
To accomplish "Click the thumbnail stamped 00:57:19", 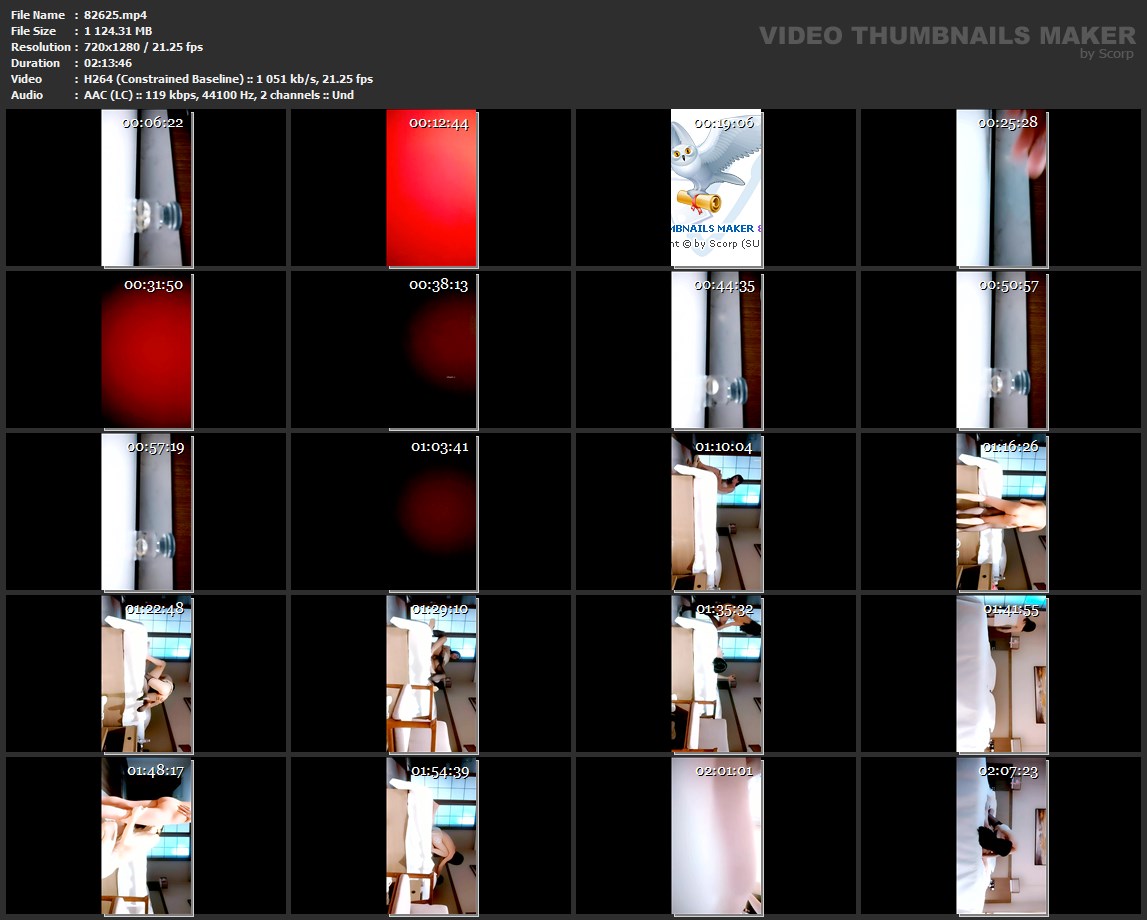I will 146,512.
